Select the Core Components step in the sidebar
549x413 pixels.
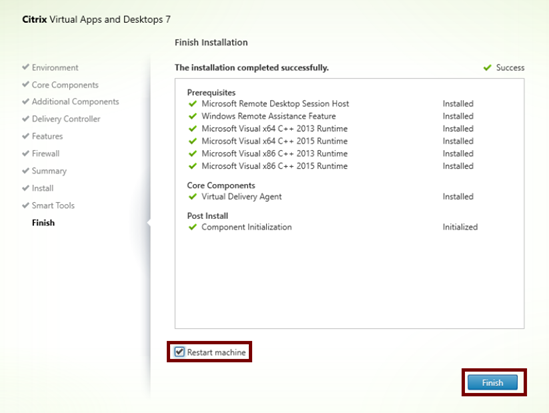tap(65, 85)
